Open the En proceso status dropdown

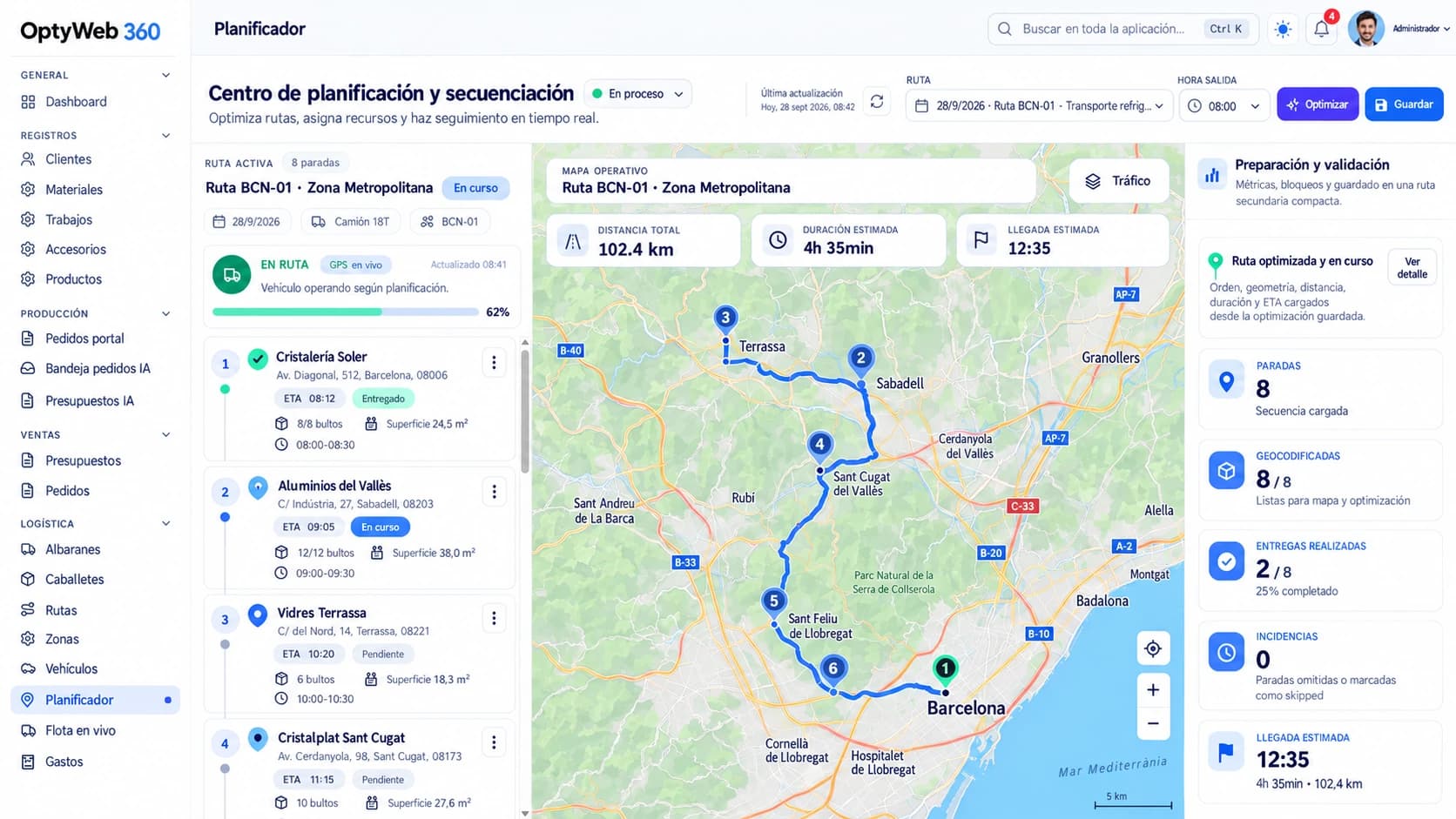click(637, 94)
